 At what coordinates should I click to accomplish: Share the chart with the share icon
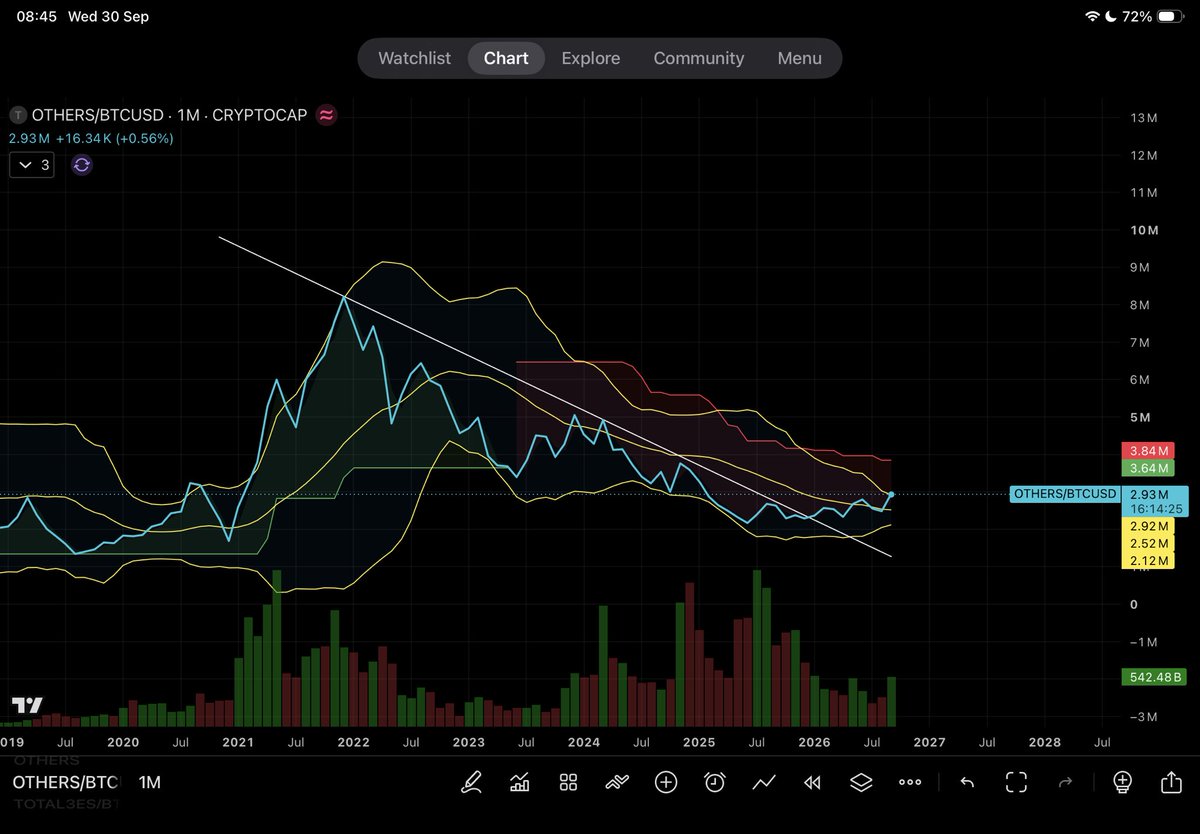[x=1171, y=782]
